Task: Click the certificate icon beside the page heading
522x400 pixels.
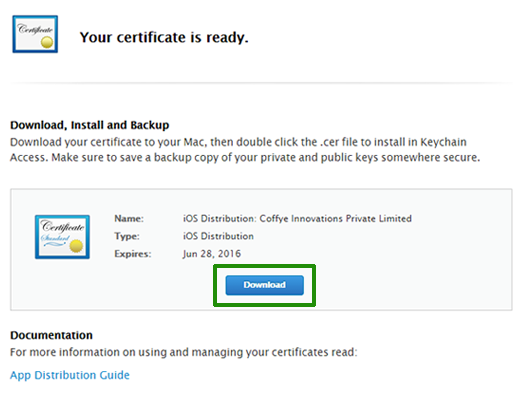Action: (35, 34)
